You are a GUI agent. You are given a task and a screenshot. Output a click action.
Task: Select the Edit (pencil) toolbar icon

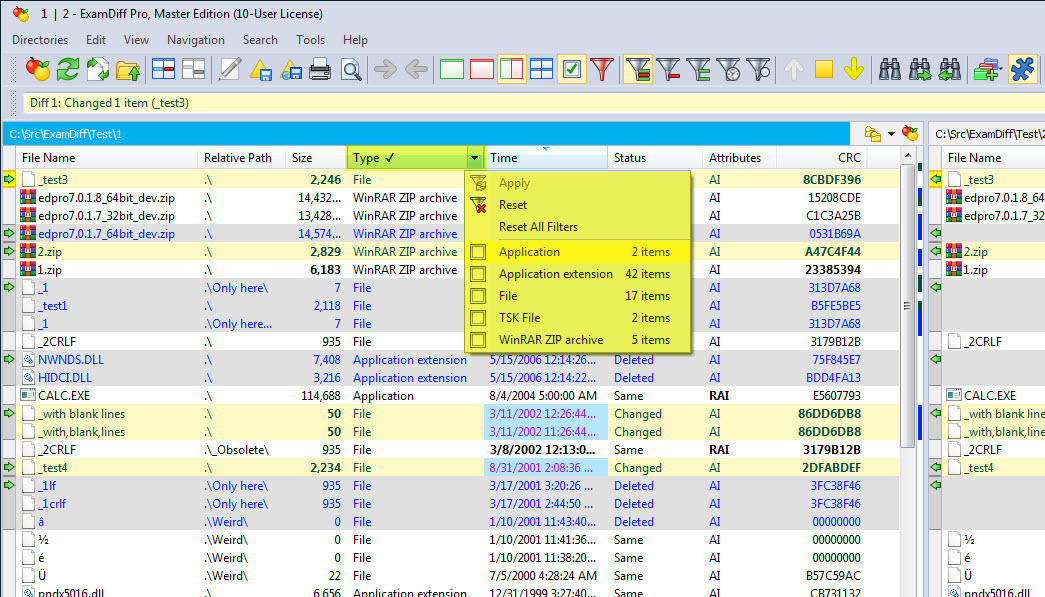(x=230, y=70)
